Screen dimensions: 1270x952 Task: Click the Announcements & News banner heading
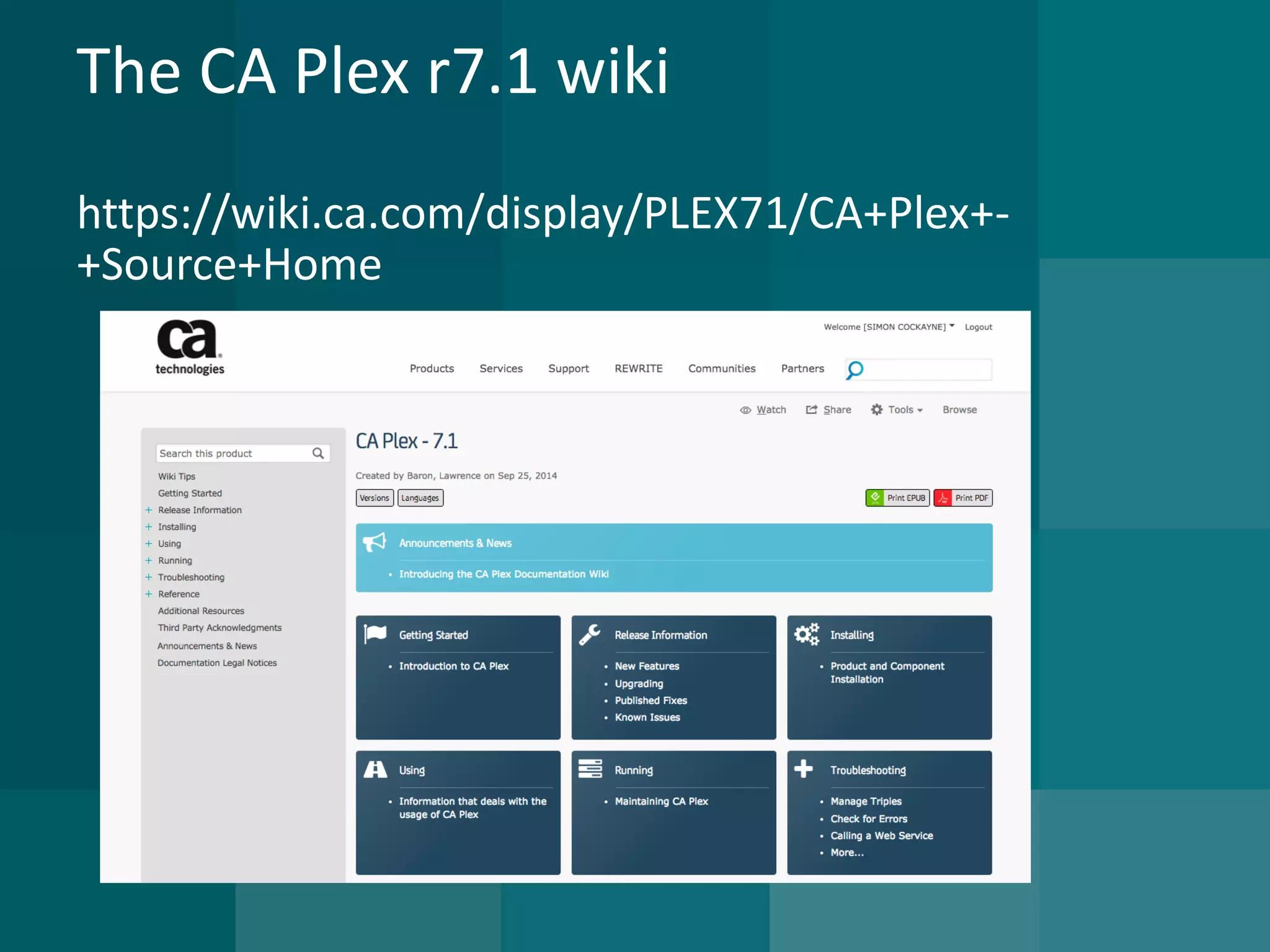click(455, 543)
